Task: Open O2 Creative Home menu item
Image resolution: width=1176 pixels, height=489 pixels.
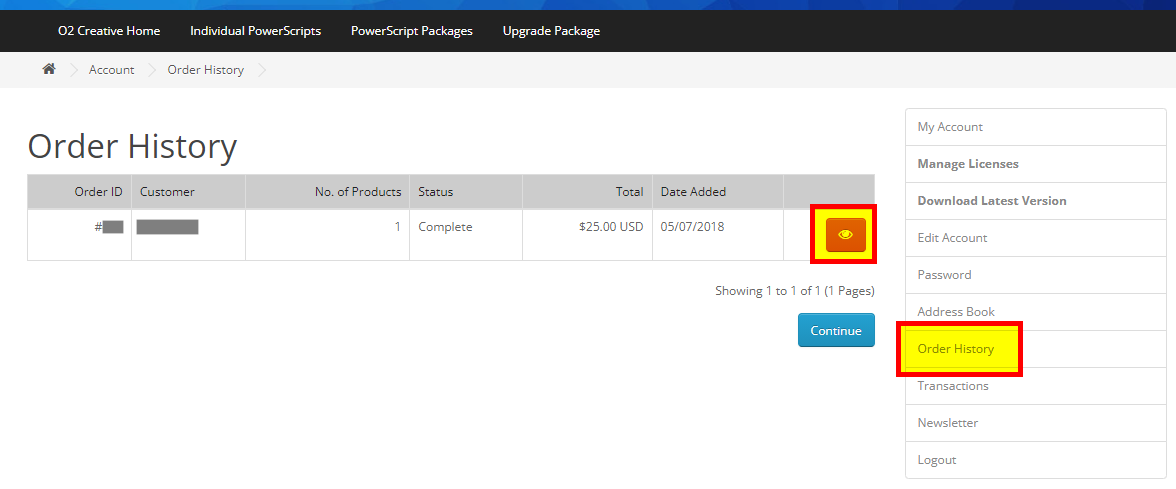Action: click(109, 31)
